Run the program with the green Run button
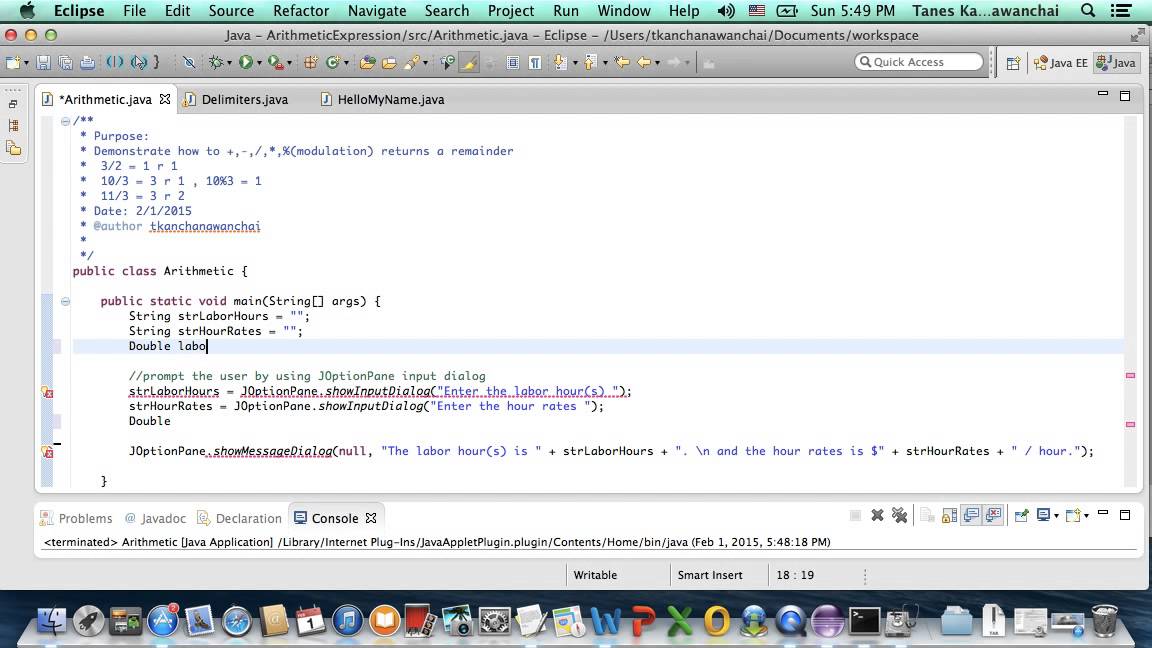Screen dimensions: 1152x648 (245, 63)
